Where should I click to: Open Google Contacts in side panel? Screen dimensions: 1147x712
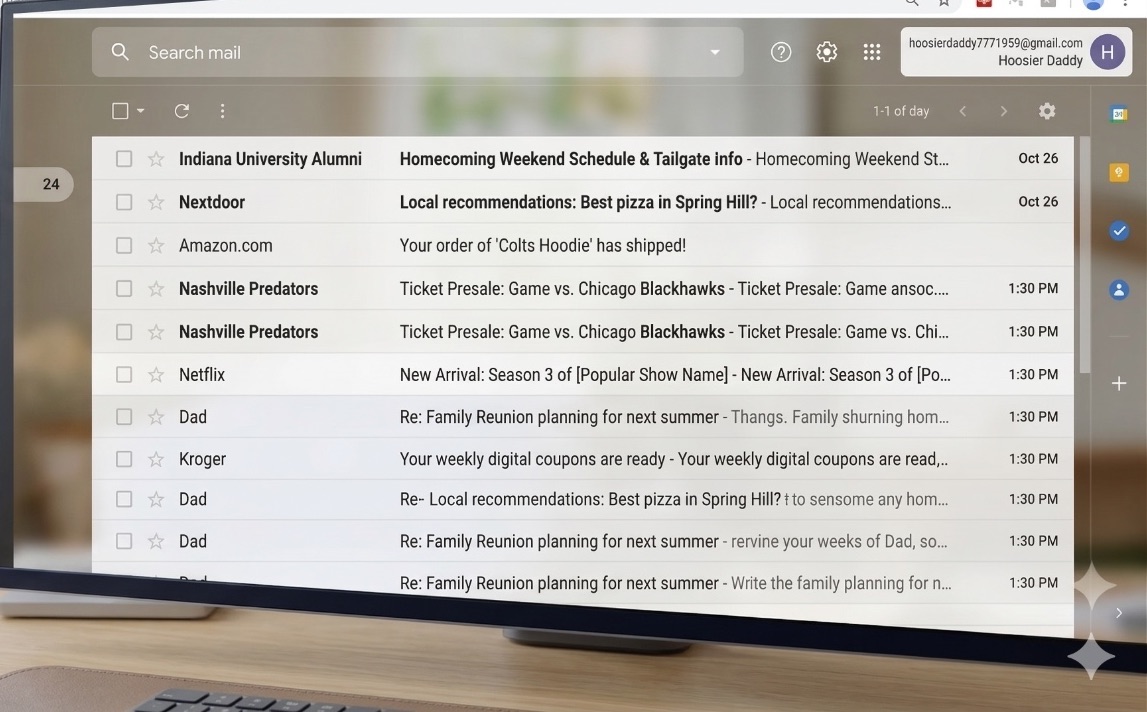point(1119,290)
